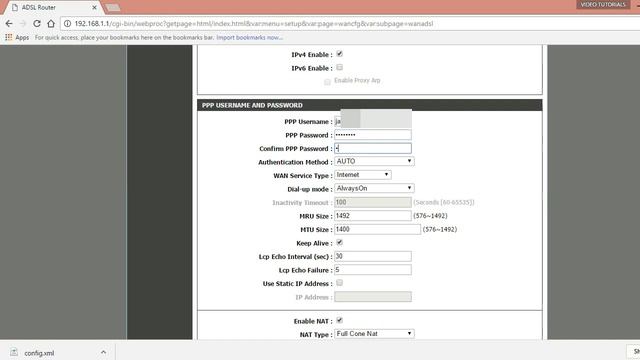Click the disabled IP Address field
The height and width of the screenshot is (360, 640).
(373, 297)
